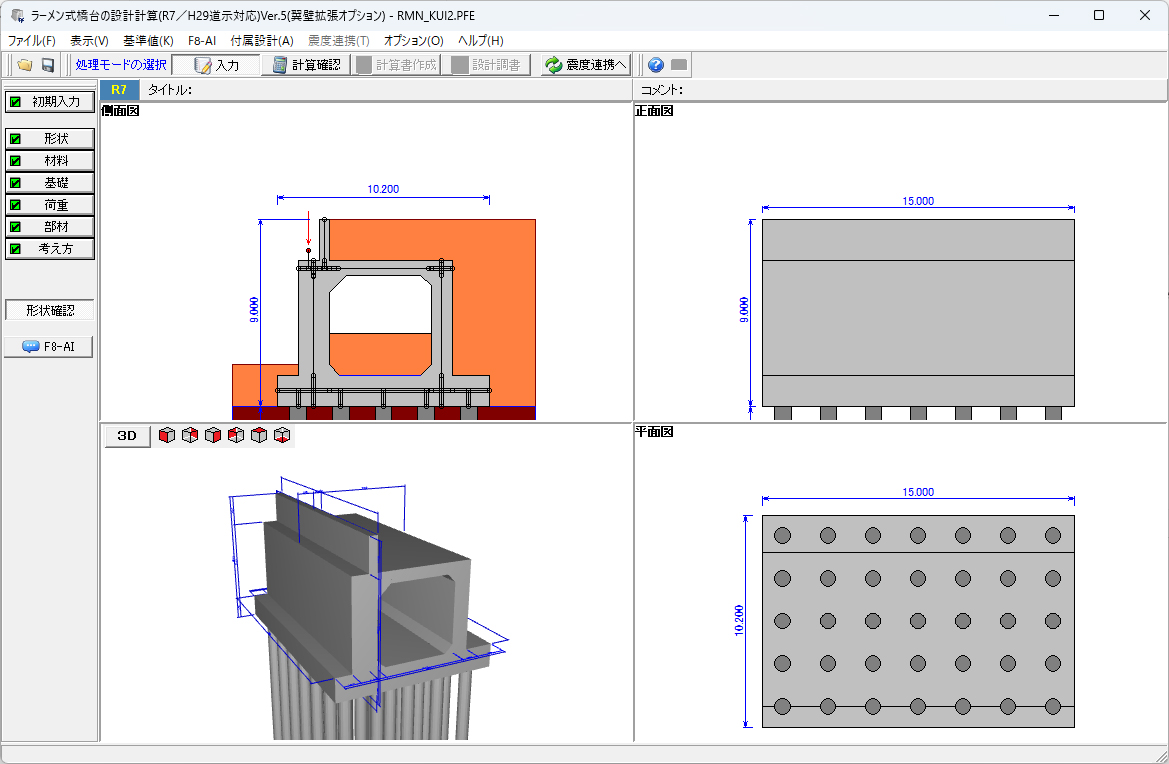Set 3D view using the fourth cube icon
This screenshot has width=1169, height=764.
pos(236,435)
